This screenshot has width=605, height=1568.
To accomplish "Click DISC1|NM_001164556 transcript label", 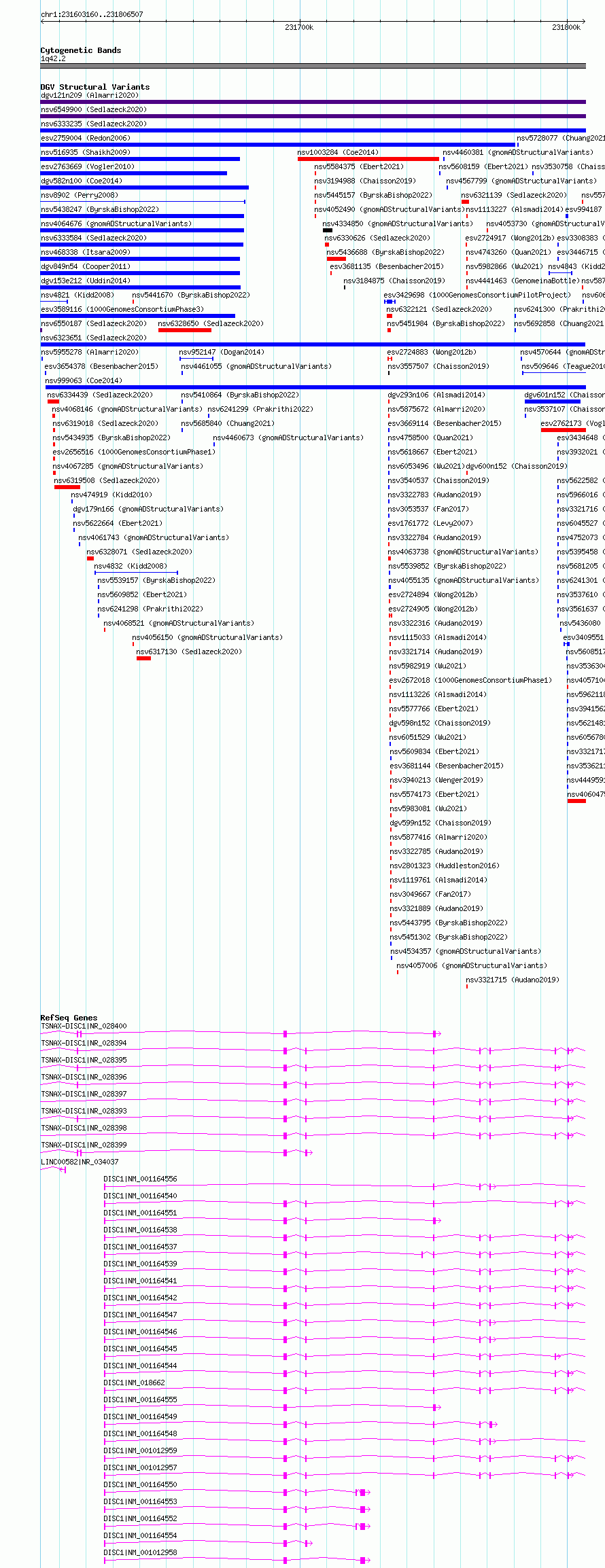I will [x=140, y=1179].
